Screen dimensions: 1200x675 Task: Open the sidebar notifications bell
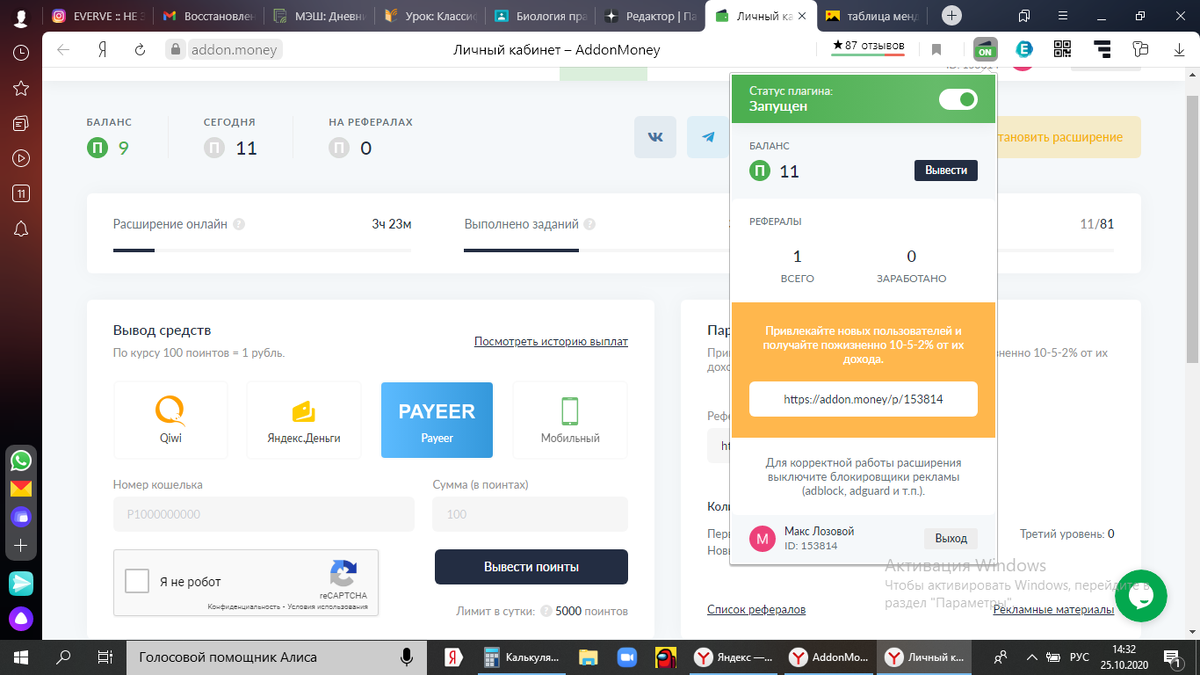click(x=21, y=229)
